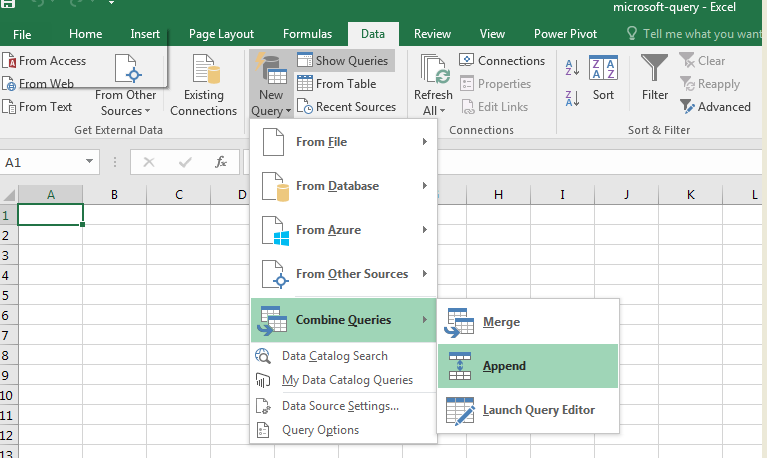
Task: Toggle the Show Queries button
Action: tap(344, 61)
